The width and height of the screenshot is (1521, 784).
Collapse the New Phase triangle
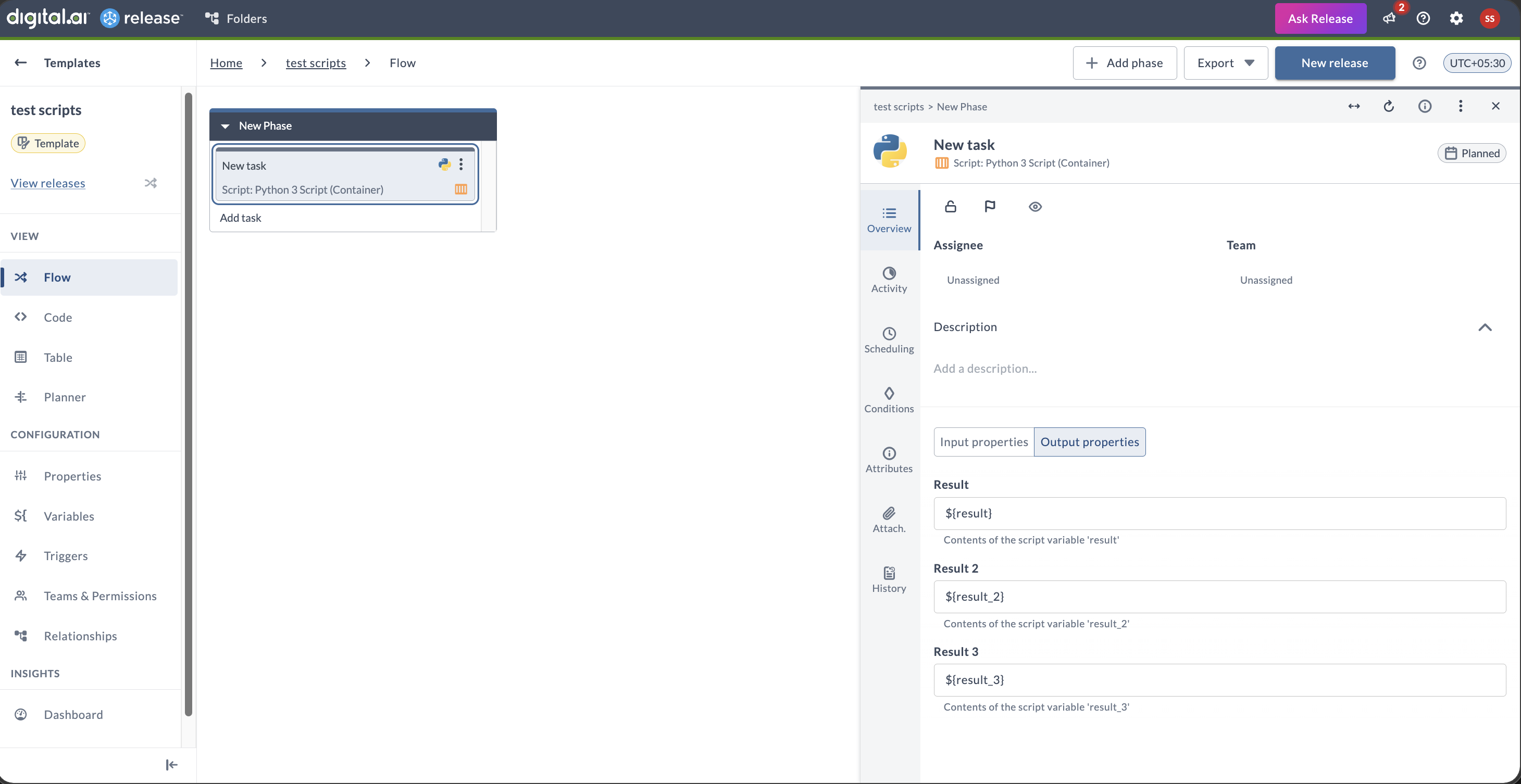click(225, 125)
